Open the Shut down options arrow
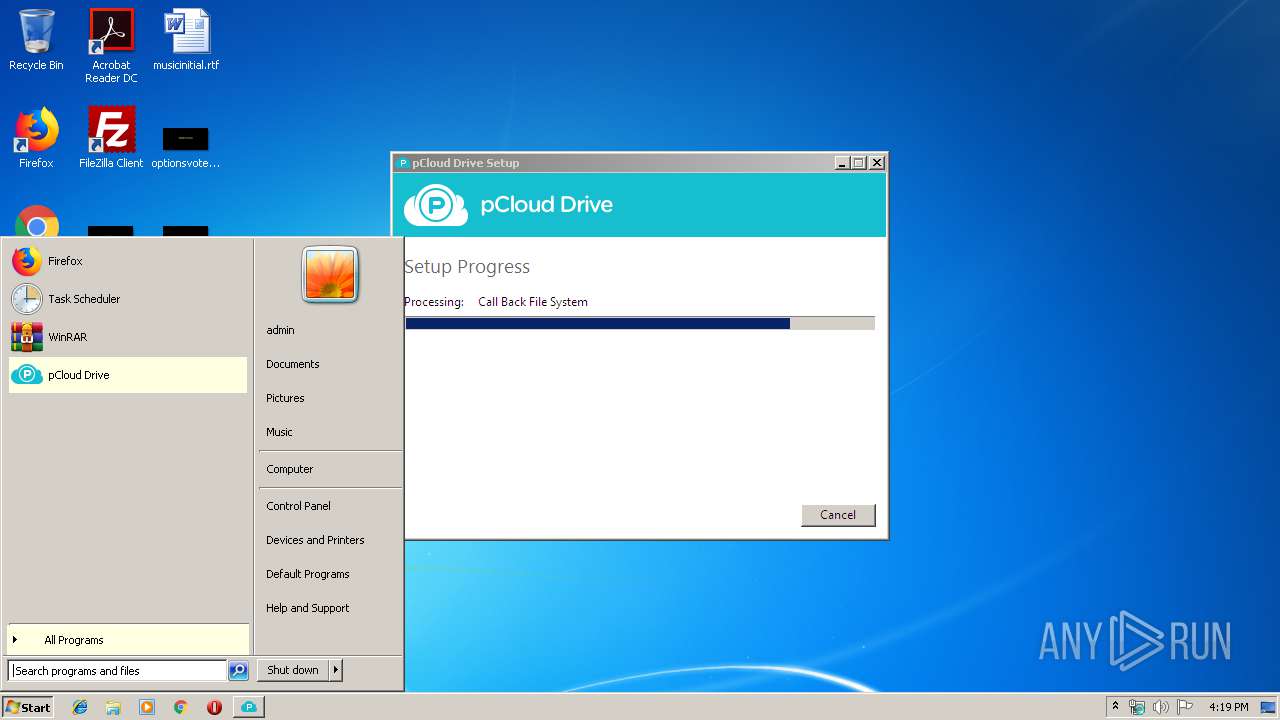The width and height of the screenshot is (1280, 720). (336, 670)
